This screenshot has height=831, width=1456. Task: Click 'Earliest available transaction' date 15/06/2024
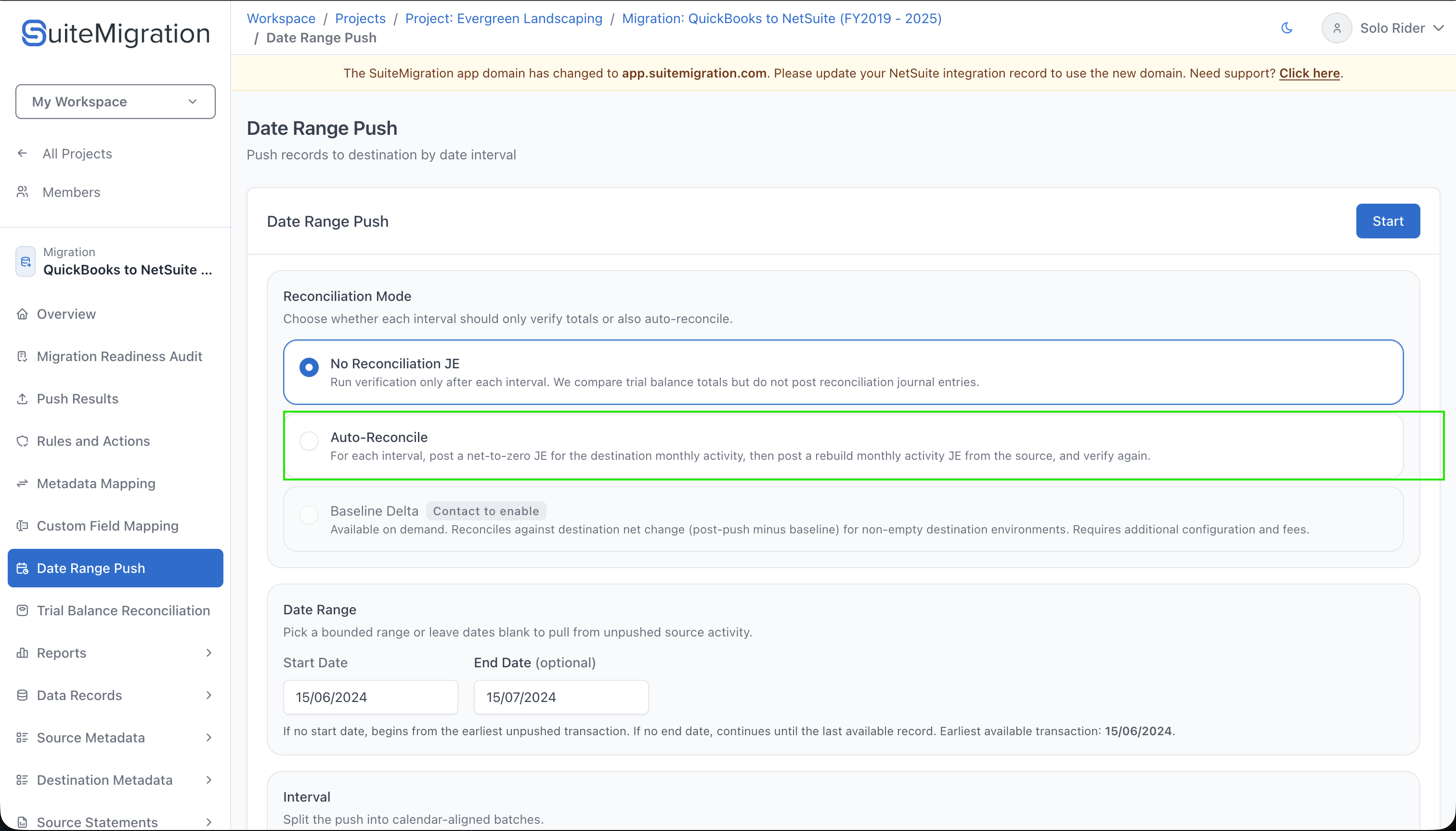point(1138,730)
